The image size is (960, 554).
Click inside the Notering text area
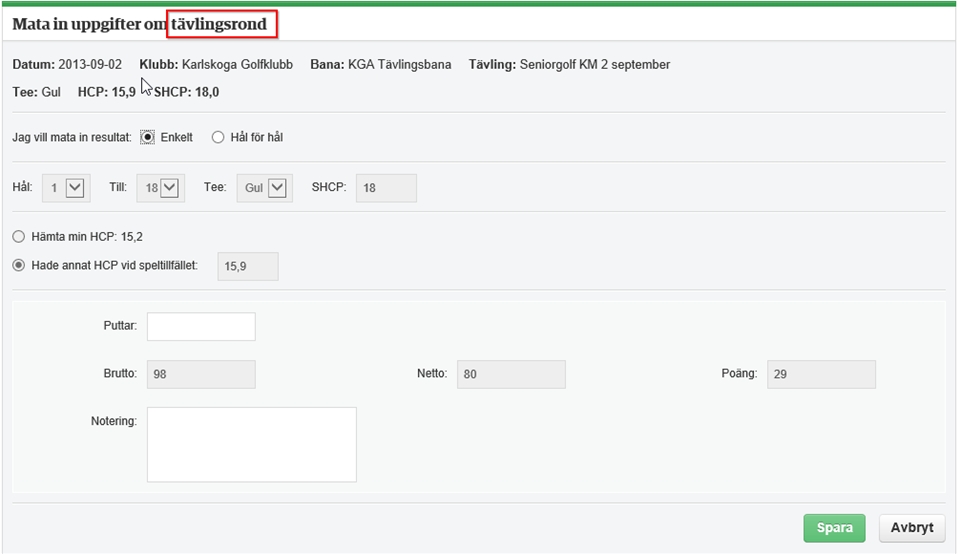pos(252,444)
